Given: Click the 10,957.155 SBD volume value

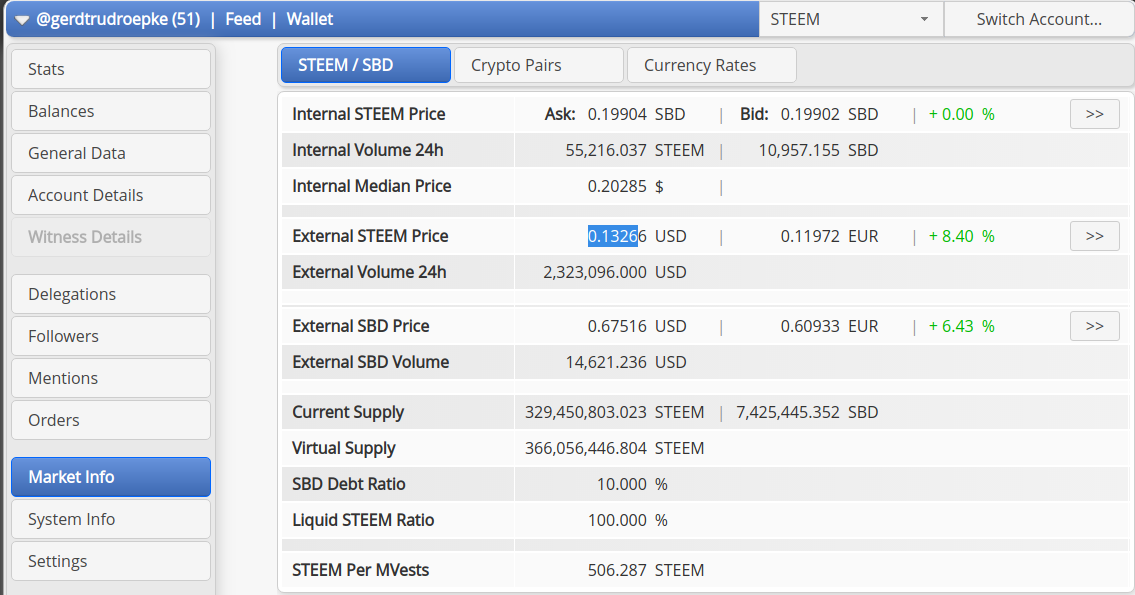Looking at the screenshot, I should coord(819,151).
